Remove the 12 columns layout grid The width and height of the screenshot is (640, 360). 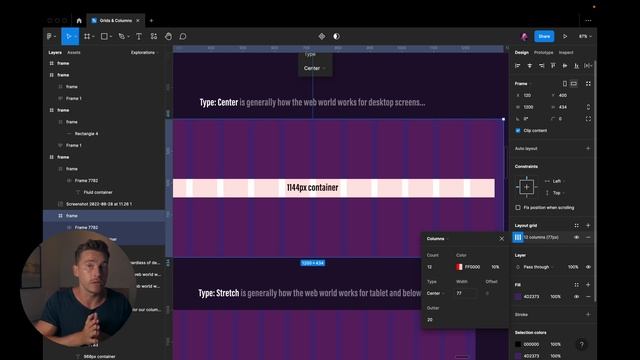click(588, 237)
